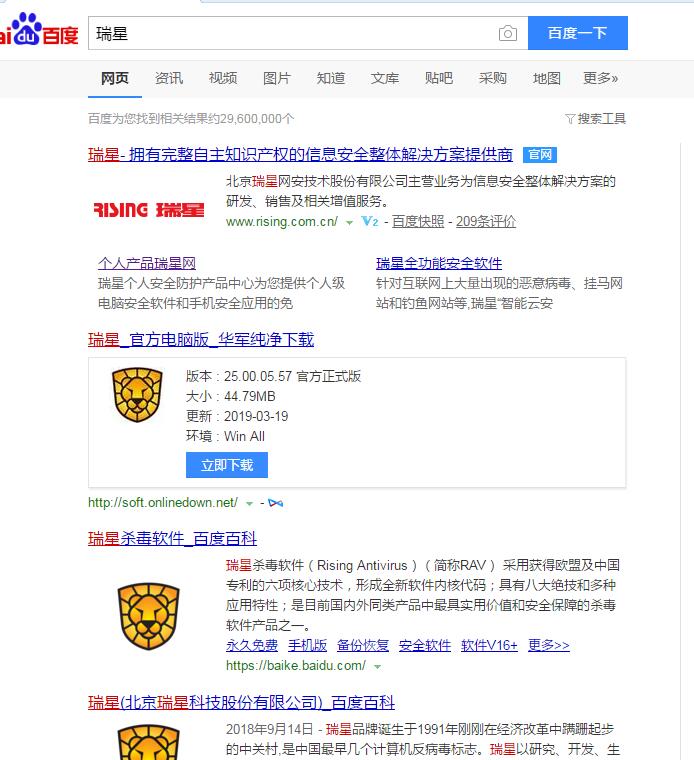Open the 图片 tab
Image resolution: width=694 pixels, height=760 pixels.
point(277,78)
